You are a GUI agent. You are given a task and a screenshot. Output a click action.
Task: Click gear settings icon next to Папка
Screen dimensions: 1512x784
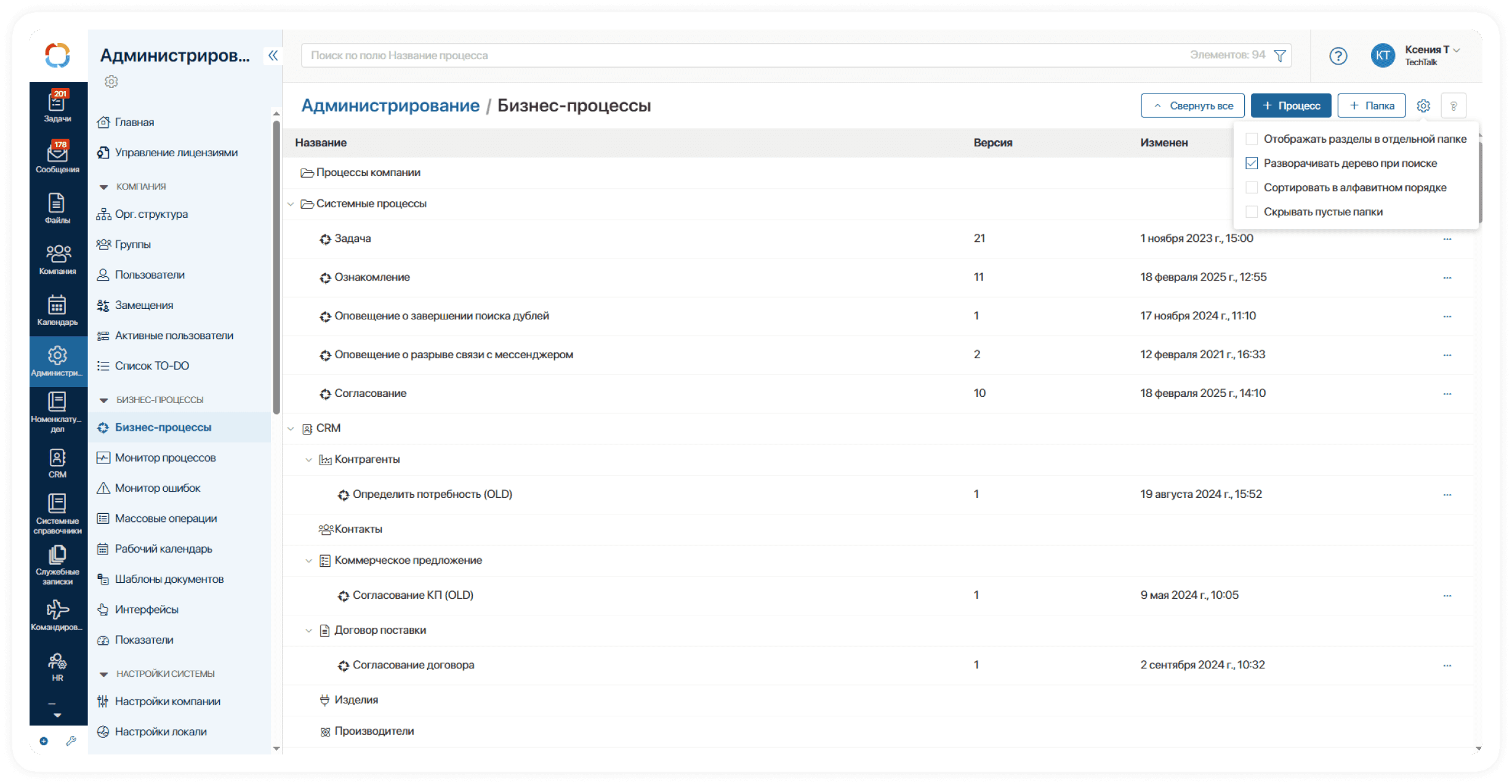click(x=1423, y=106)
